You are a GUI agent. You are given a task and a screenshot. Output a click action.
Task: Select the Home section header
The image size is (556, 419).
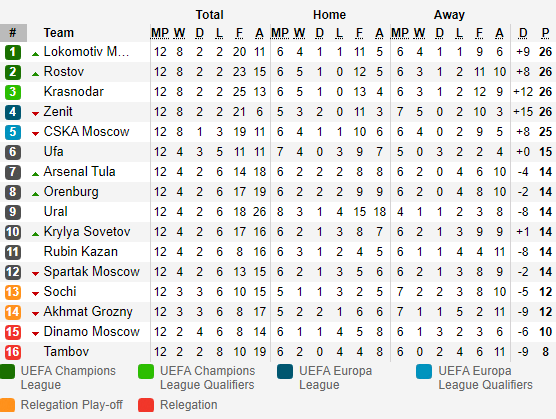pyautogui.click(x=329, y=15)
